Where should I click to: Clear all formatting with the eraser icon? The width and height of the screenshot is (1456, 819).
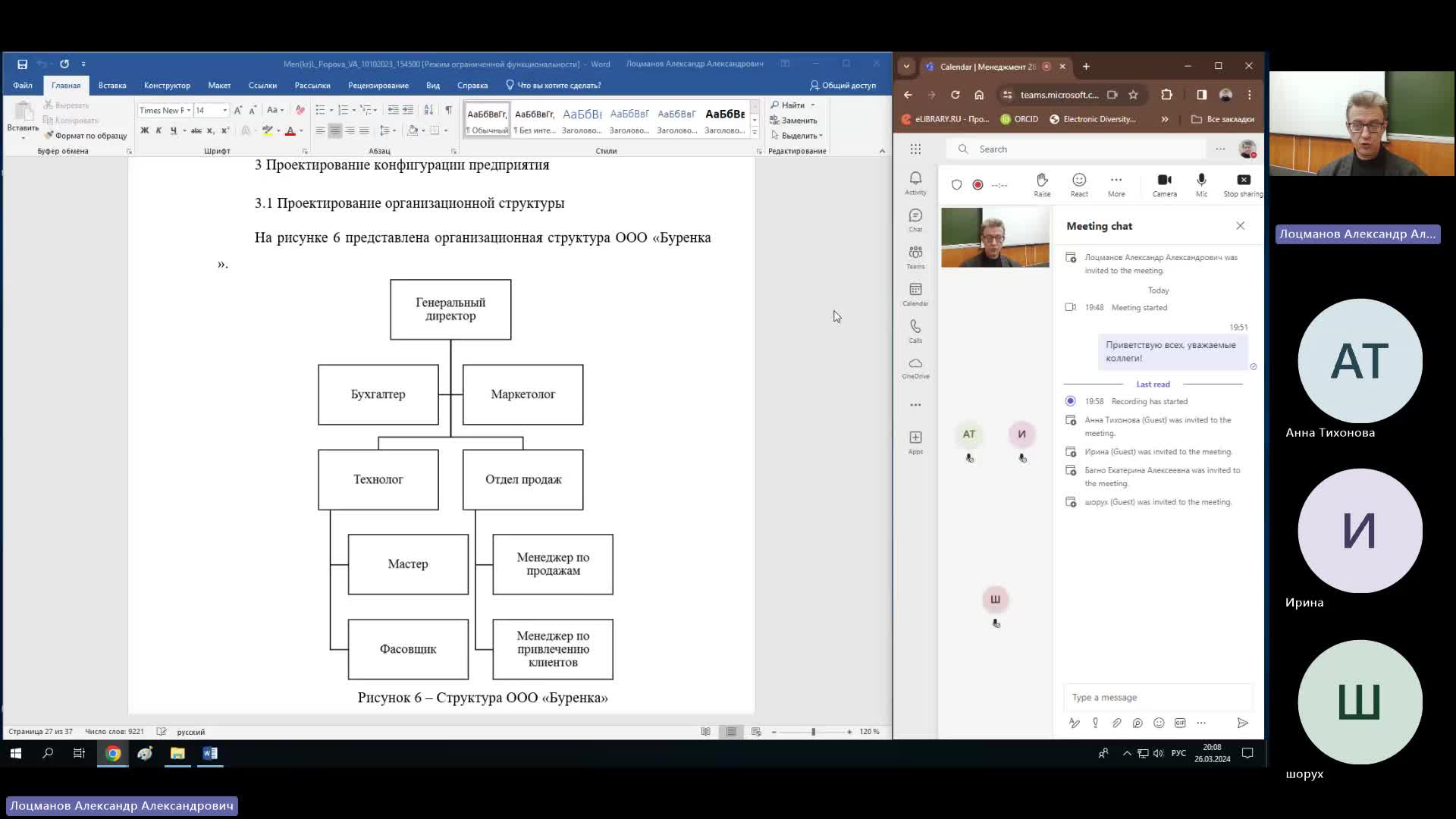pyautogui.click(x=300, y=110)
